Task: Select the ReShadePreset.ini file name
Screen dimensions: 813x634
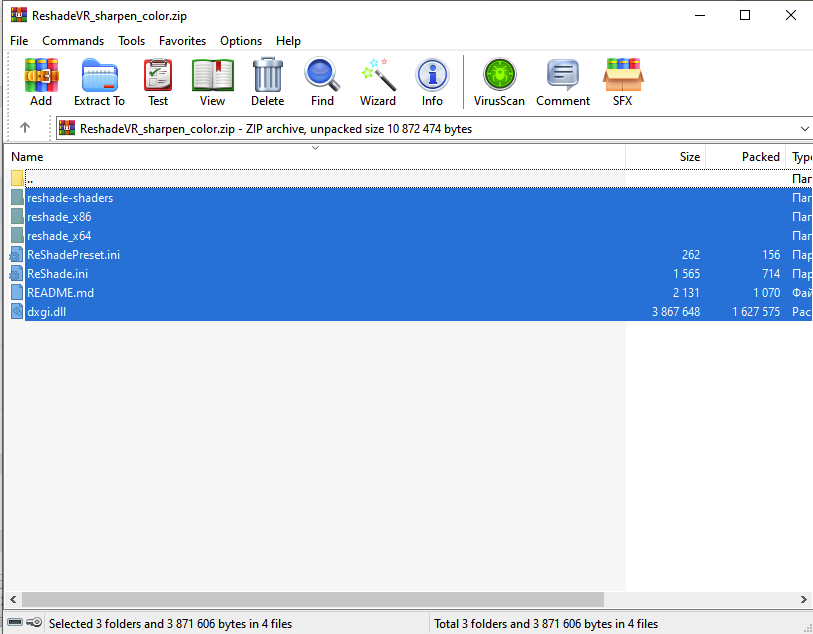Action: click(x=74, y=255)
